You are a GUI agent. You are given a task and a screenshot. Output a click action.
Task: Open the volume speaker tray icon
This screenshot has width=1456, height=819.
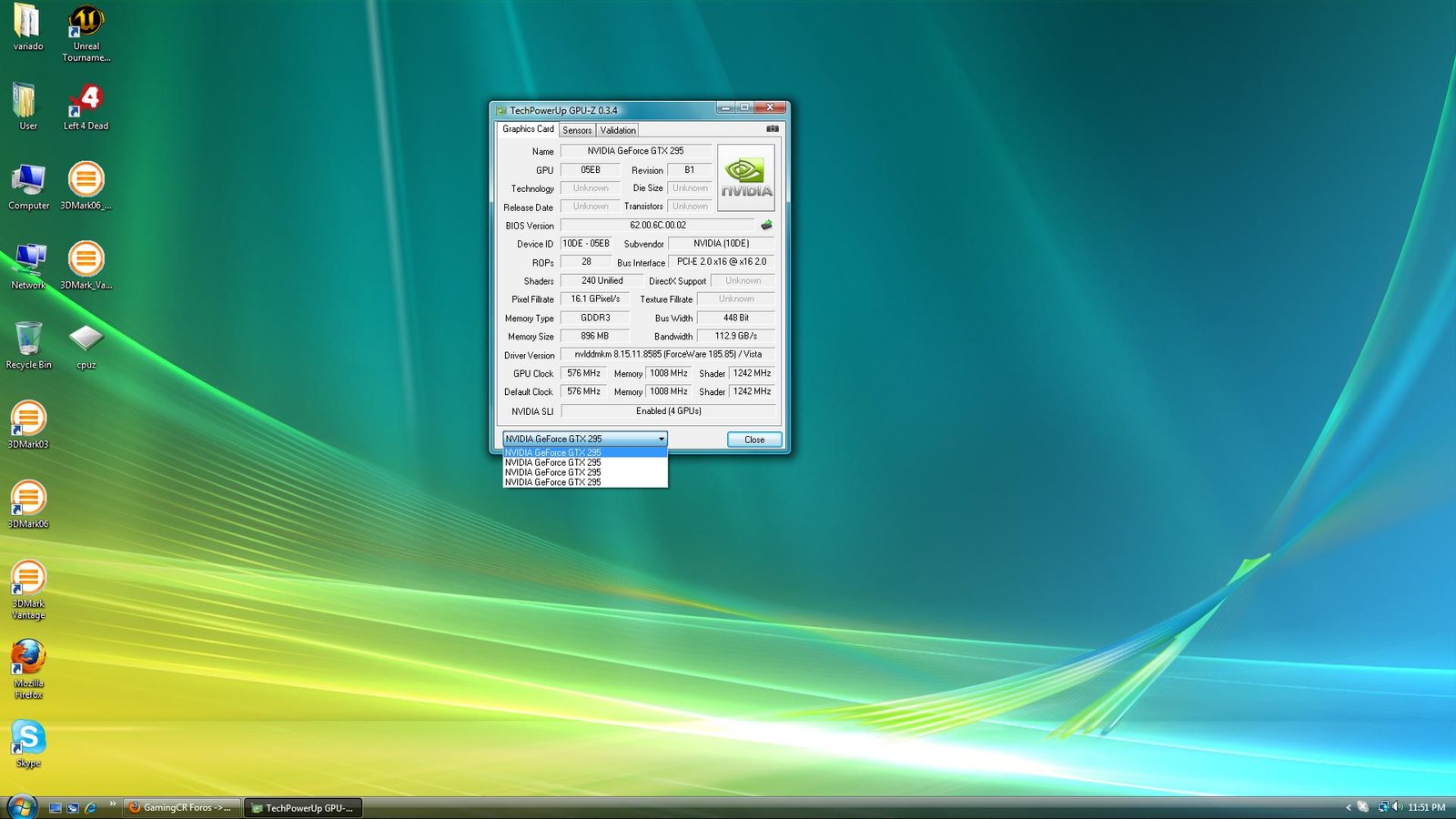click(x=1397, y=806)
